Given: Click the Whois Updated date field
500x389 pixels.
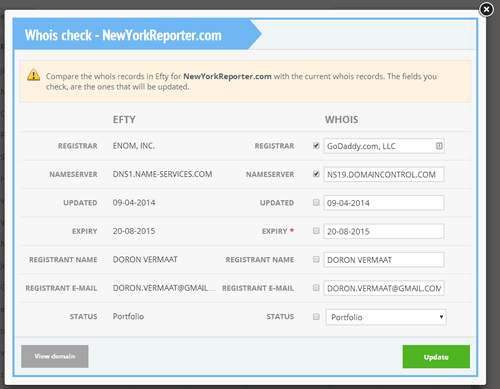Looking at the screenshot, I should [x=384, y=203].
